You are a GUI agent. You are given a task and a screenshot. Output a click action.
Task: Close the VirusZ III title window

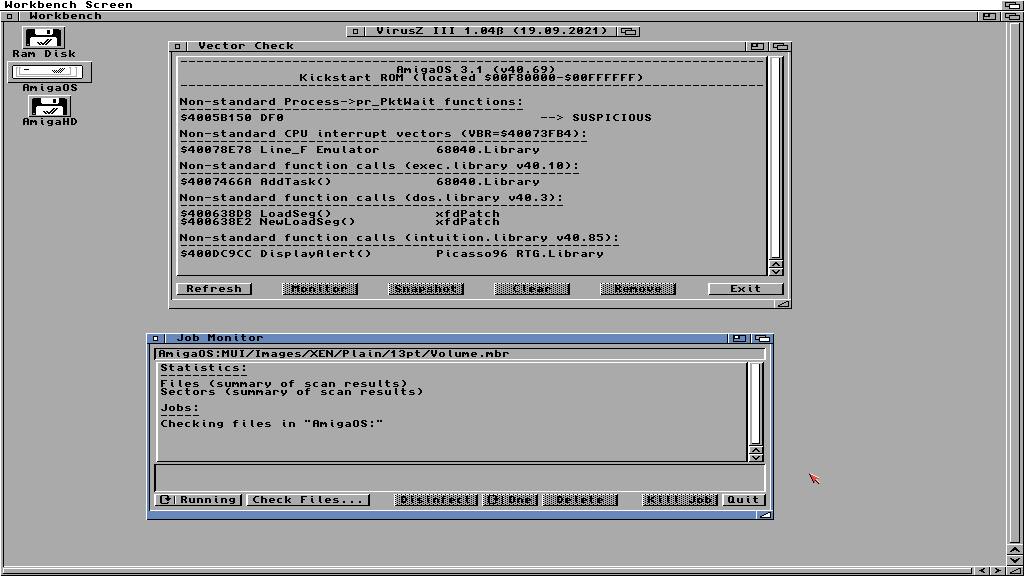pyautogui.click(x=355, y=31)
